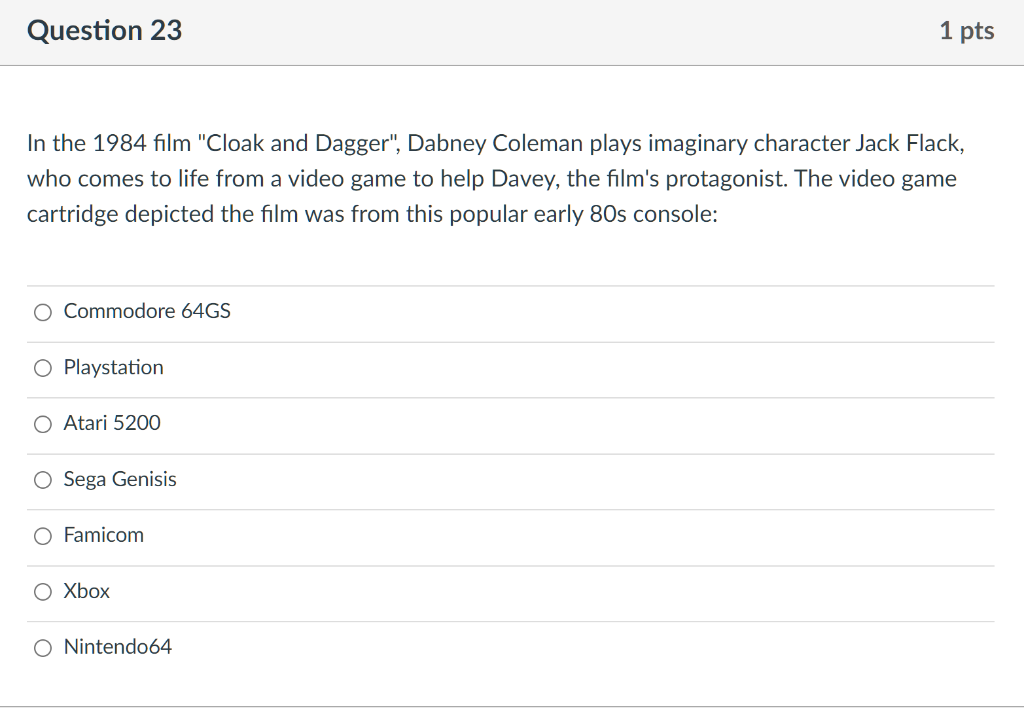1024x708 pixels.
Task: Click the Question 23 header
Action: (x=104, y=30)
